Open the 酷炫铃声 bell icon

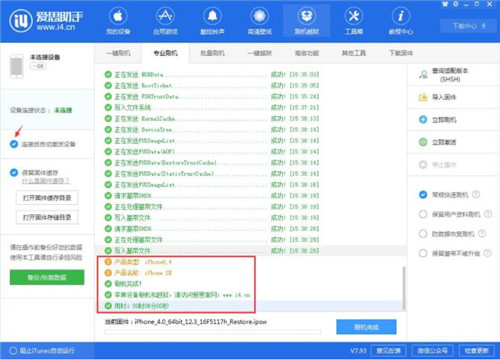tap(212, 16)
